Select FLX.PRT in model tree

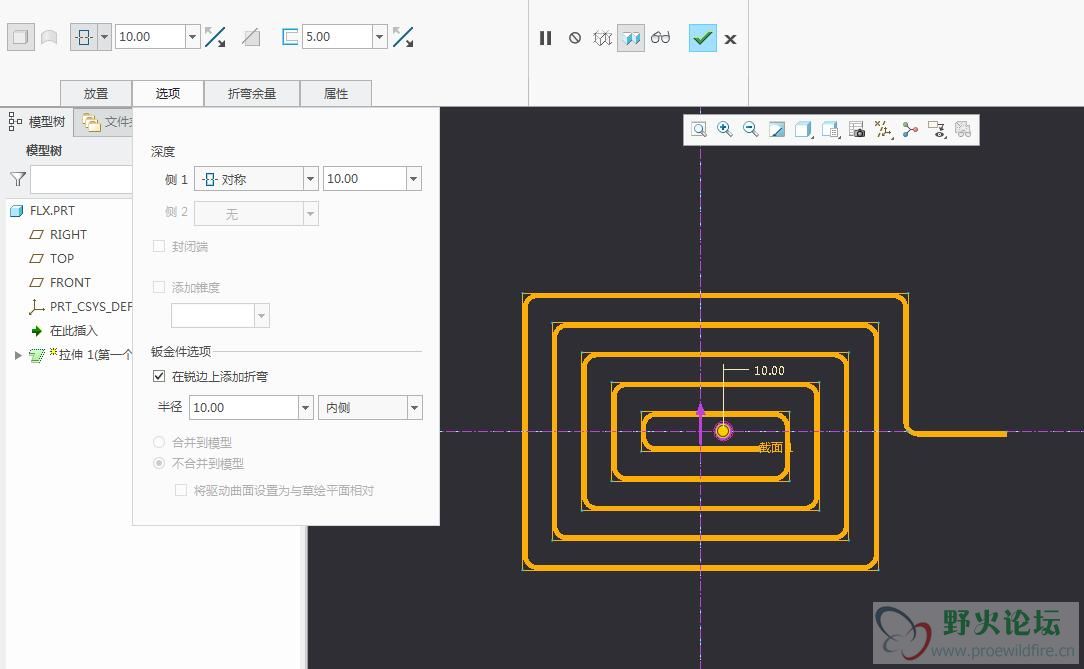[x=52, y=211]
